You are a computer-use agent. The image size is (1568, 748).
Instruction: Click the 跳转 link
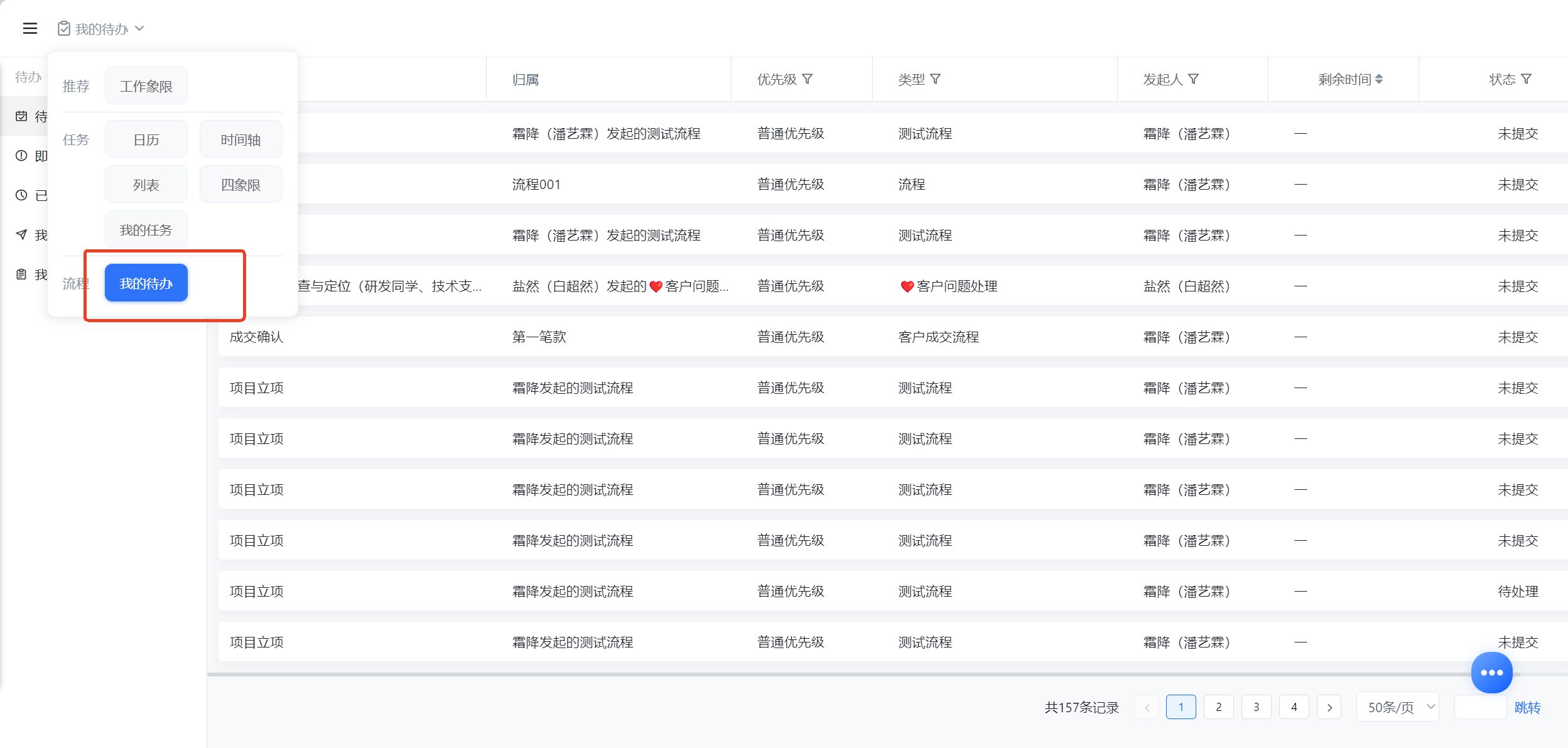click(x=1527, y=708)
